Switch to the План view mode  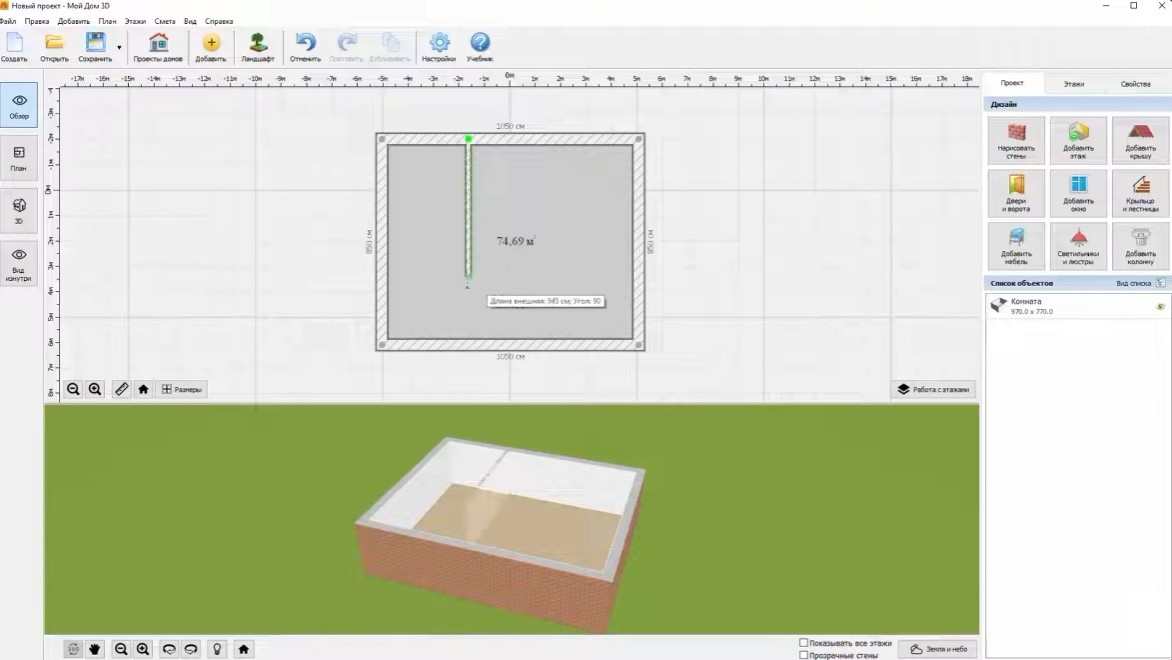[19, 158]
